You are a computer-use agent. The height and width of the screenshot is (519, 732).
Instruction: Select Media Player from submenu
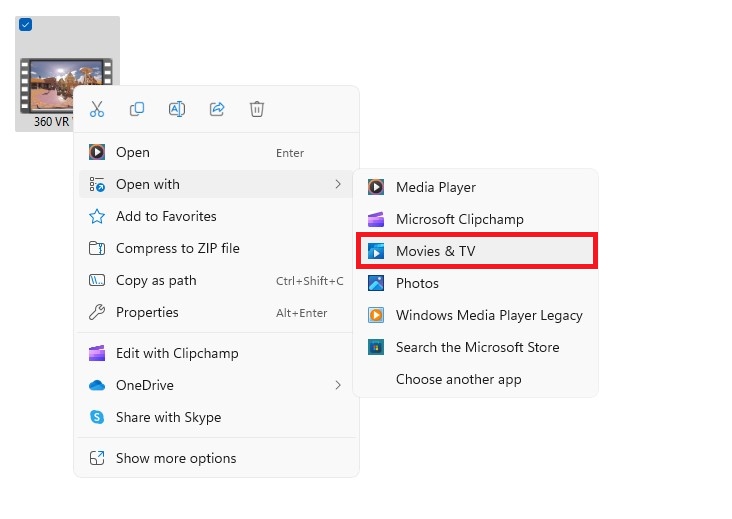pos(476,187)
